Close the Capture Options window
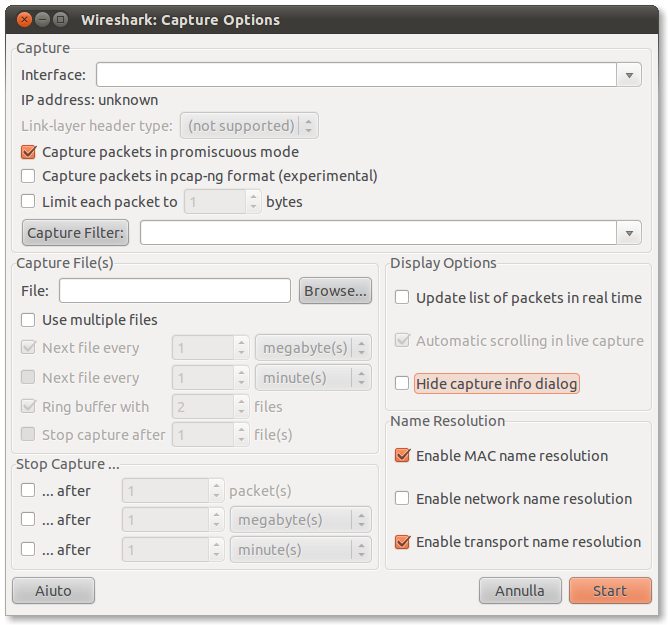Screen dimensions: 668x625 (x=24, y=19)
